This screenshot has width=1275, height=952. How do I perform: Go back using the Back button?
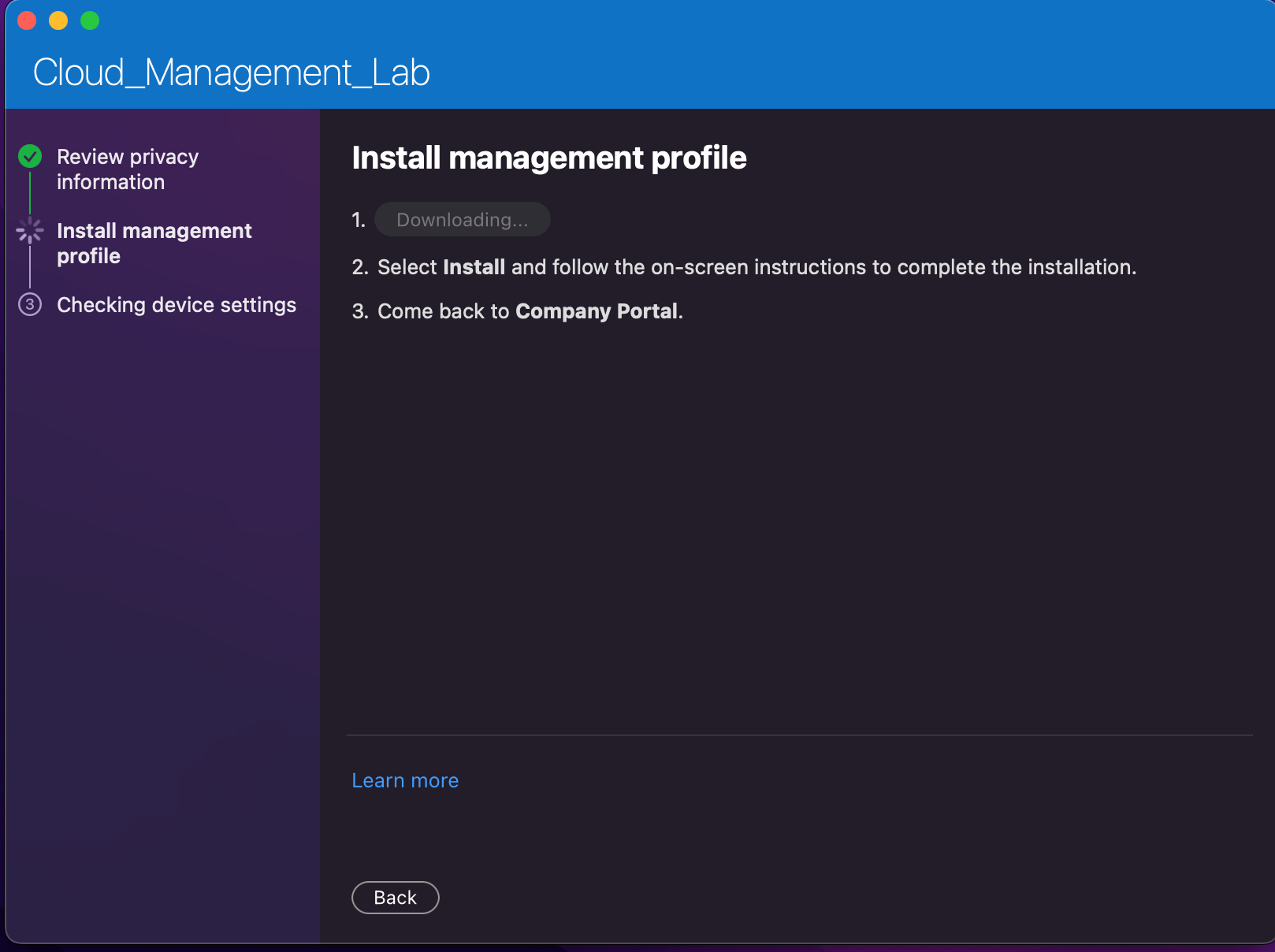(x=395, y=898)
